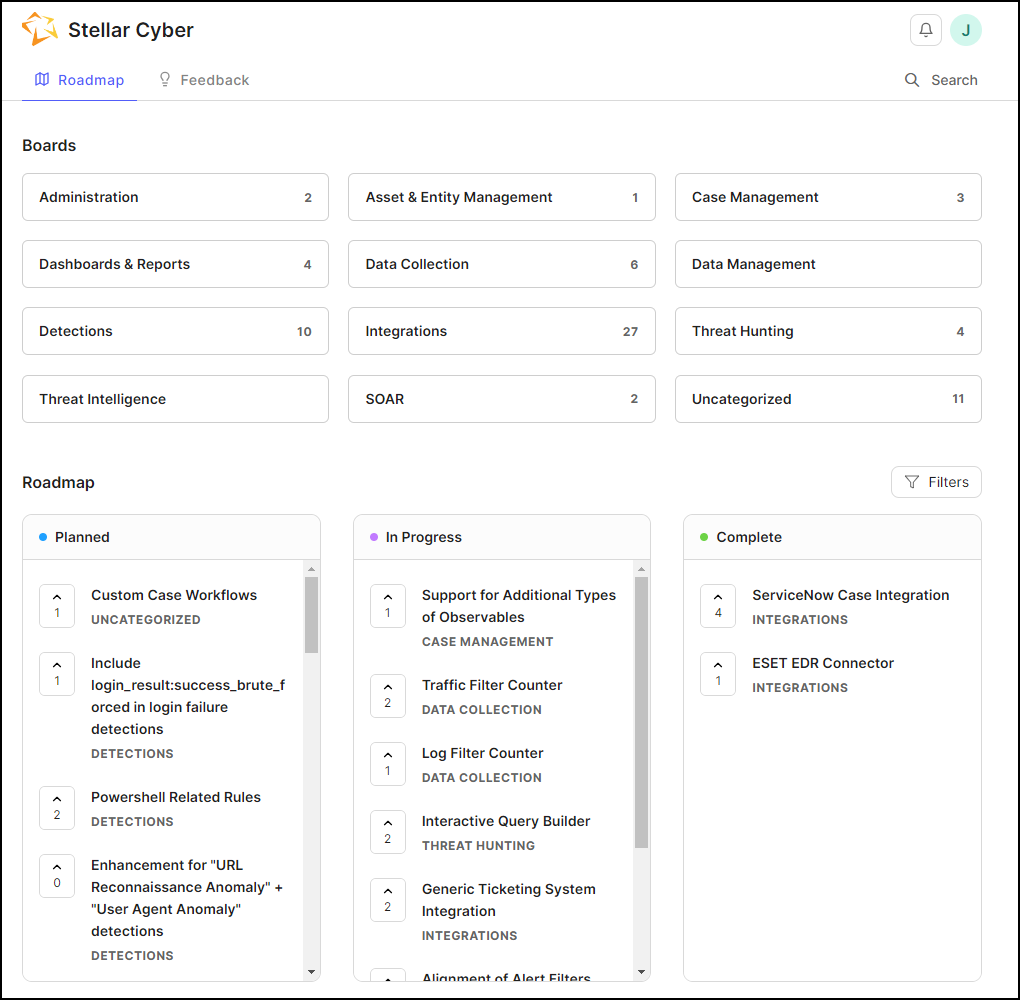
Task: Open the Case Management board
Action: [828, 197]
